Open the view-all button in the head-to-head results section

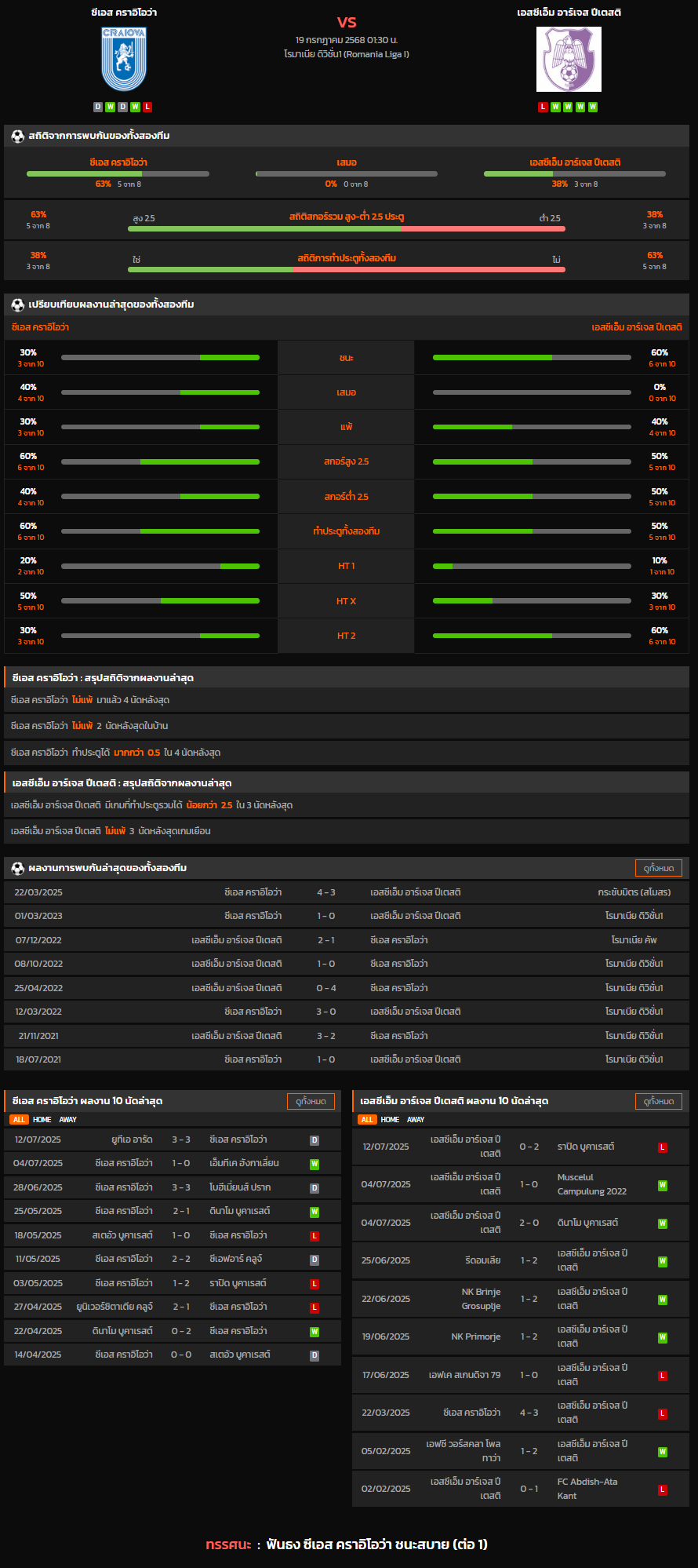point(659,868)
